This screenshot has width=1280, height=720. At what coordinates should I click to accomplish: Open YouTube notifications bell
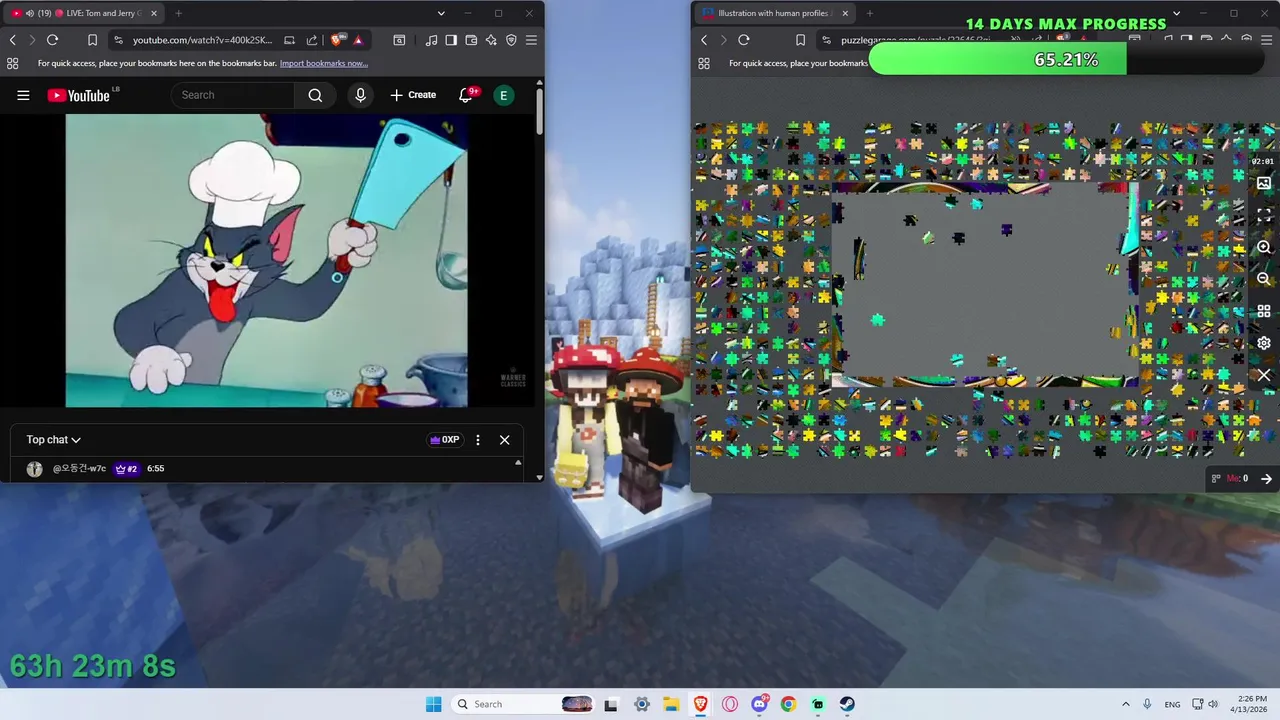click(466, 95)
